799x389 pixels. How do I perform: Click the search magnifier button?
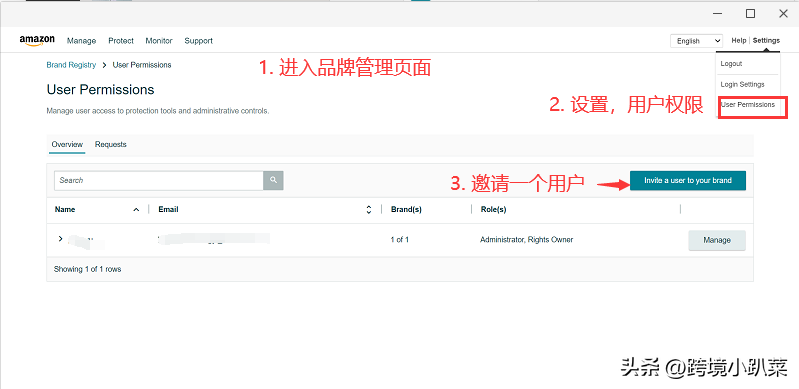pos(273,180)
